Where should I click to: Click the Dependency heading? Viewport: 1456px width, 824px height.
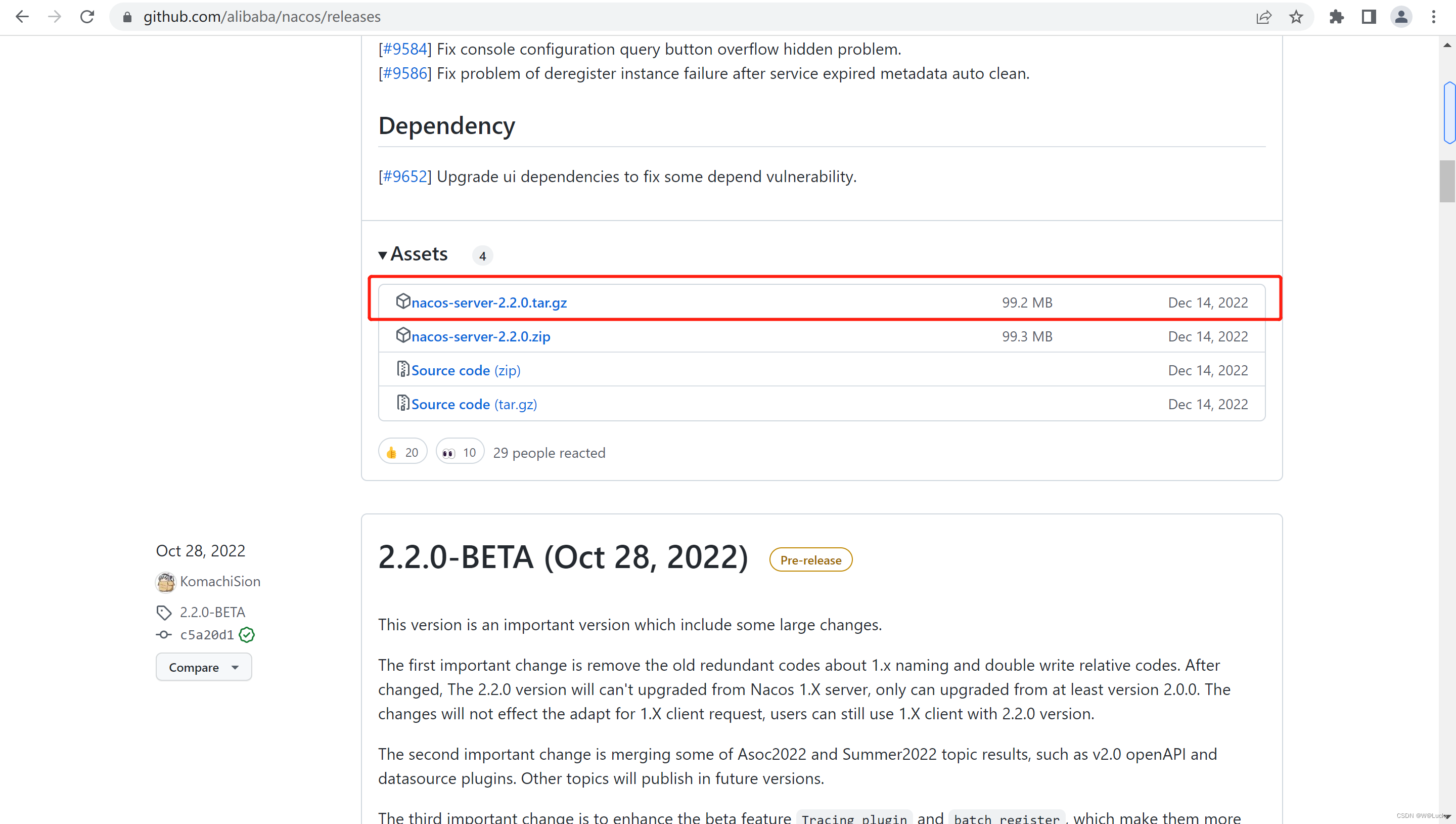coord(447,125)
